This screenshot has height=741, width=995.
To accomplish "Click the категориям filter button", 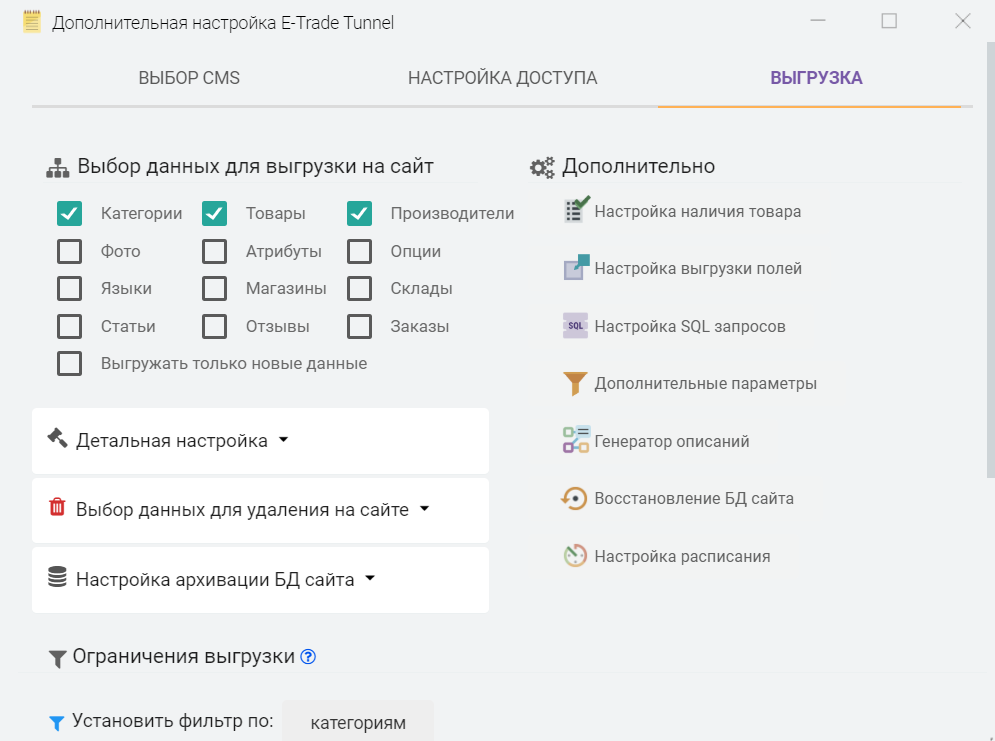I will tap(358, 722).
